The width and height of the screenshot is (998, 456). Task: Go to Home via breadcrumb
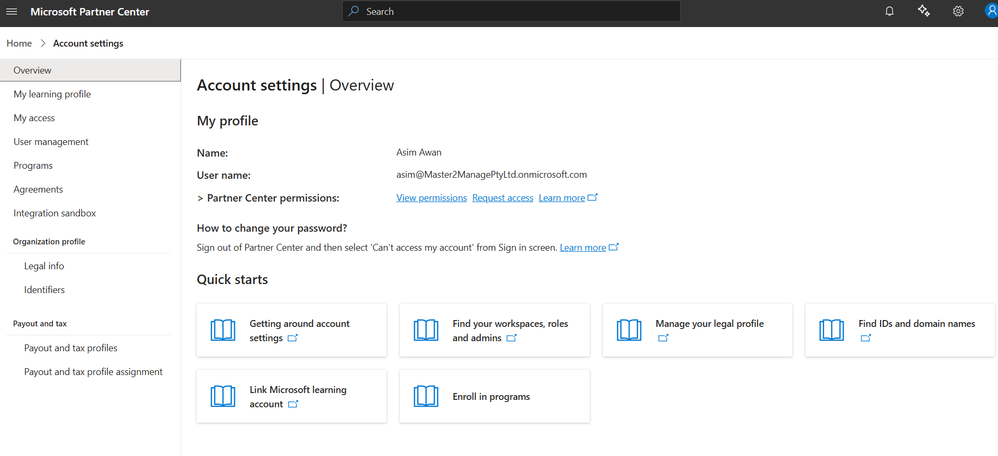coord(19,43)
